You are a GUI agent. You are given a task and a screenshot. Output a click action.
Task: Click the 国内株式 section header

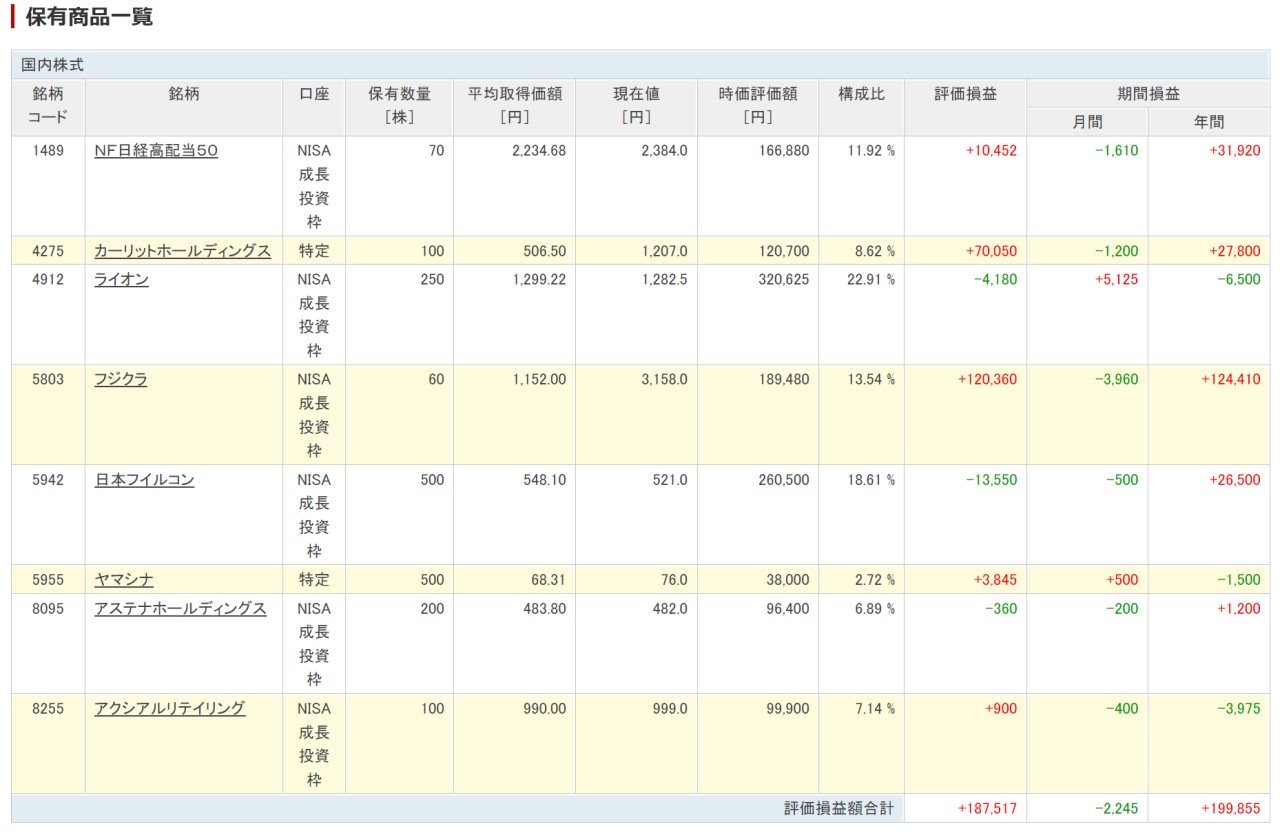[x=53, y=65]
